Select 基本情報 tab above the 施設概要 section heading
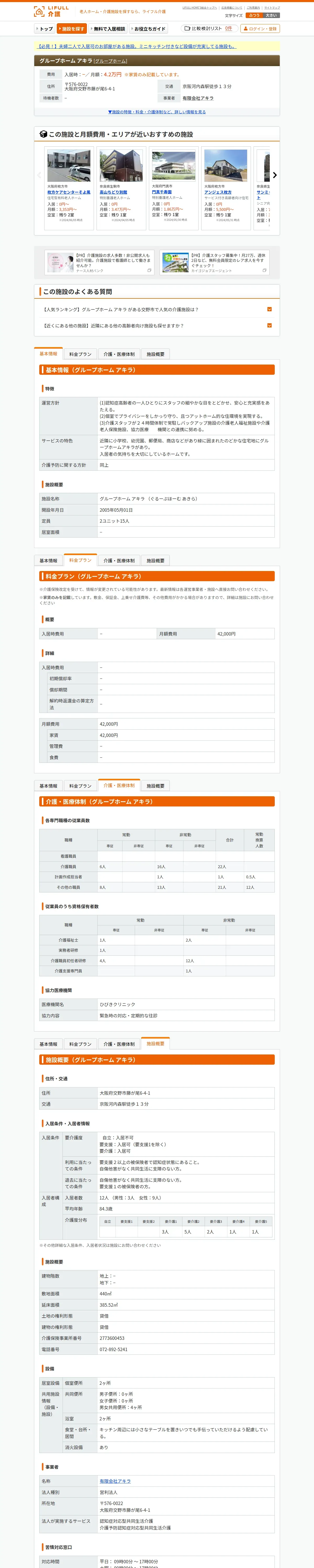Screen dimensions: 314x1568 [x=48, y=1044]
